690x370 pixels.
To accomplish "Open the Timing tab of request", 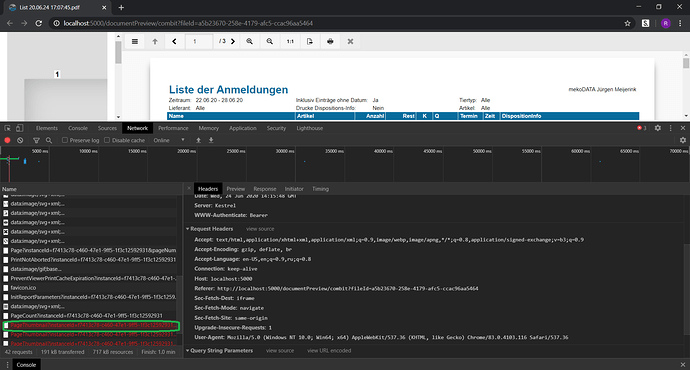I will [320, 189].
